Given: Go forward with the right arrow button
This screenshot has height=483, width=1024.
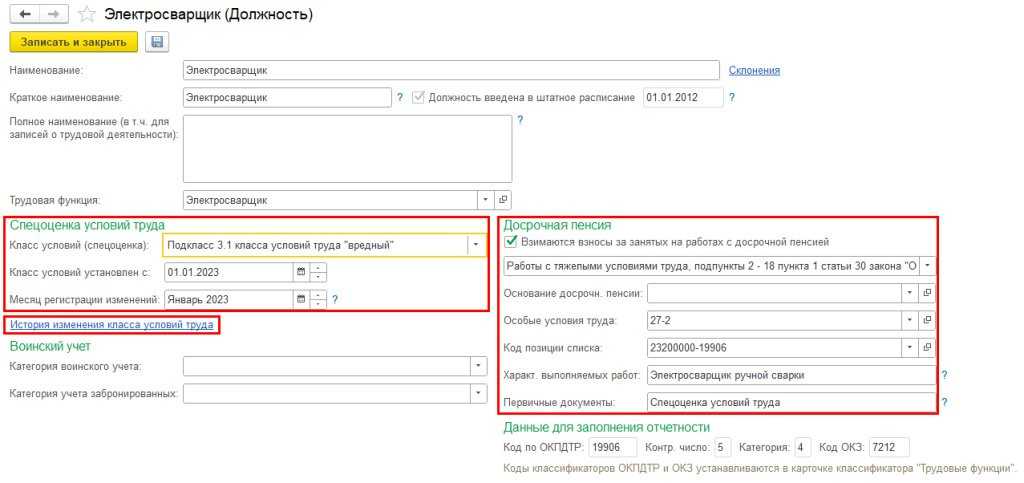Looking at the screenshot, I should tap(55, 14).
